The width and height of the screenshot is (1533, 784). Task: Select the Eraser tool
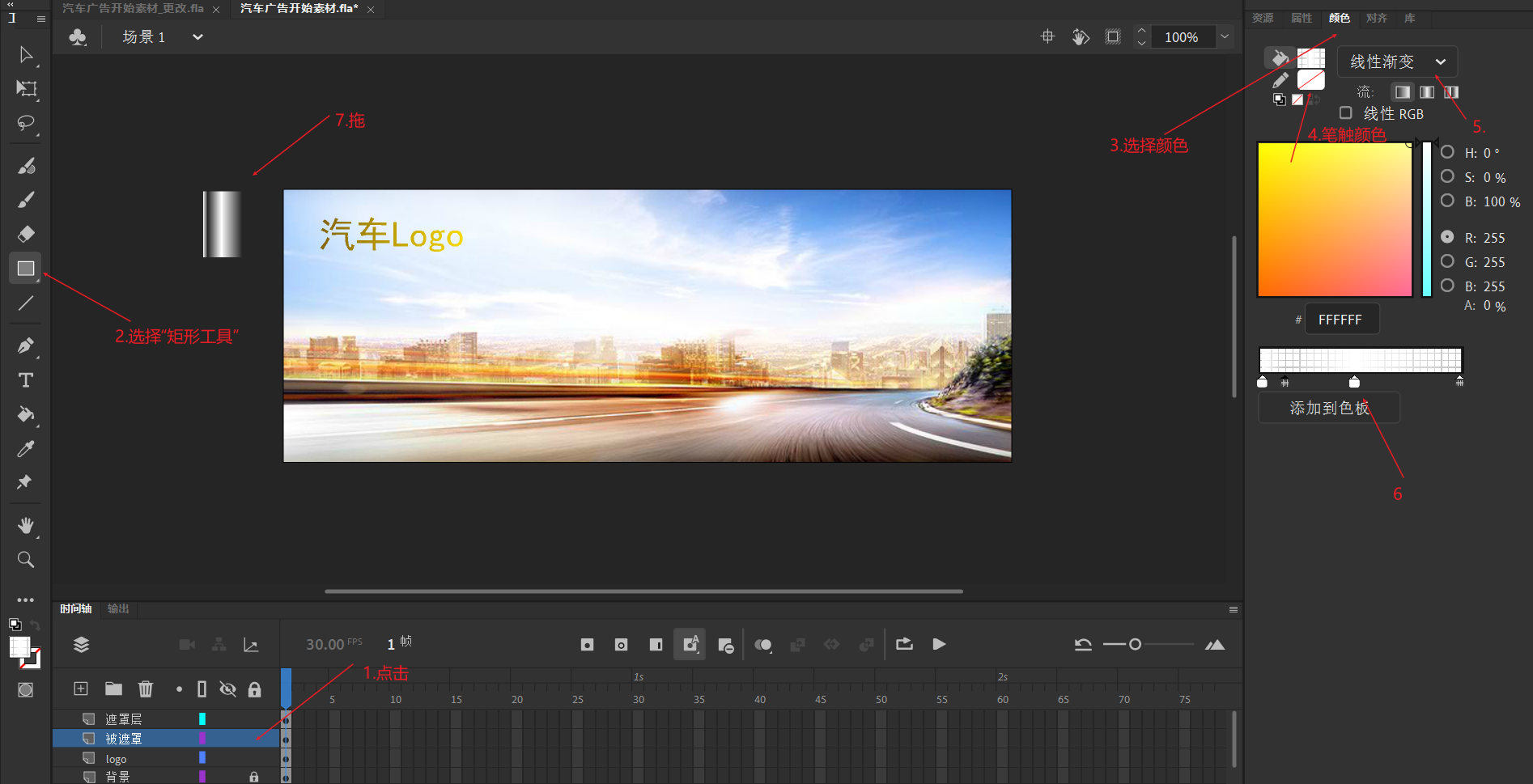pos(26,234)
